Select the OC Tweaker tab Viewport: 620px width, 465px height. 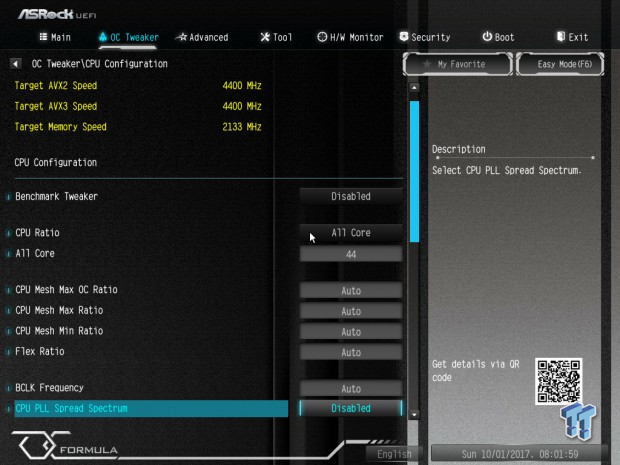pos(129,37)
